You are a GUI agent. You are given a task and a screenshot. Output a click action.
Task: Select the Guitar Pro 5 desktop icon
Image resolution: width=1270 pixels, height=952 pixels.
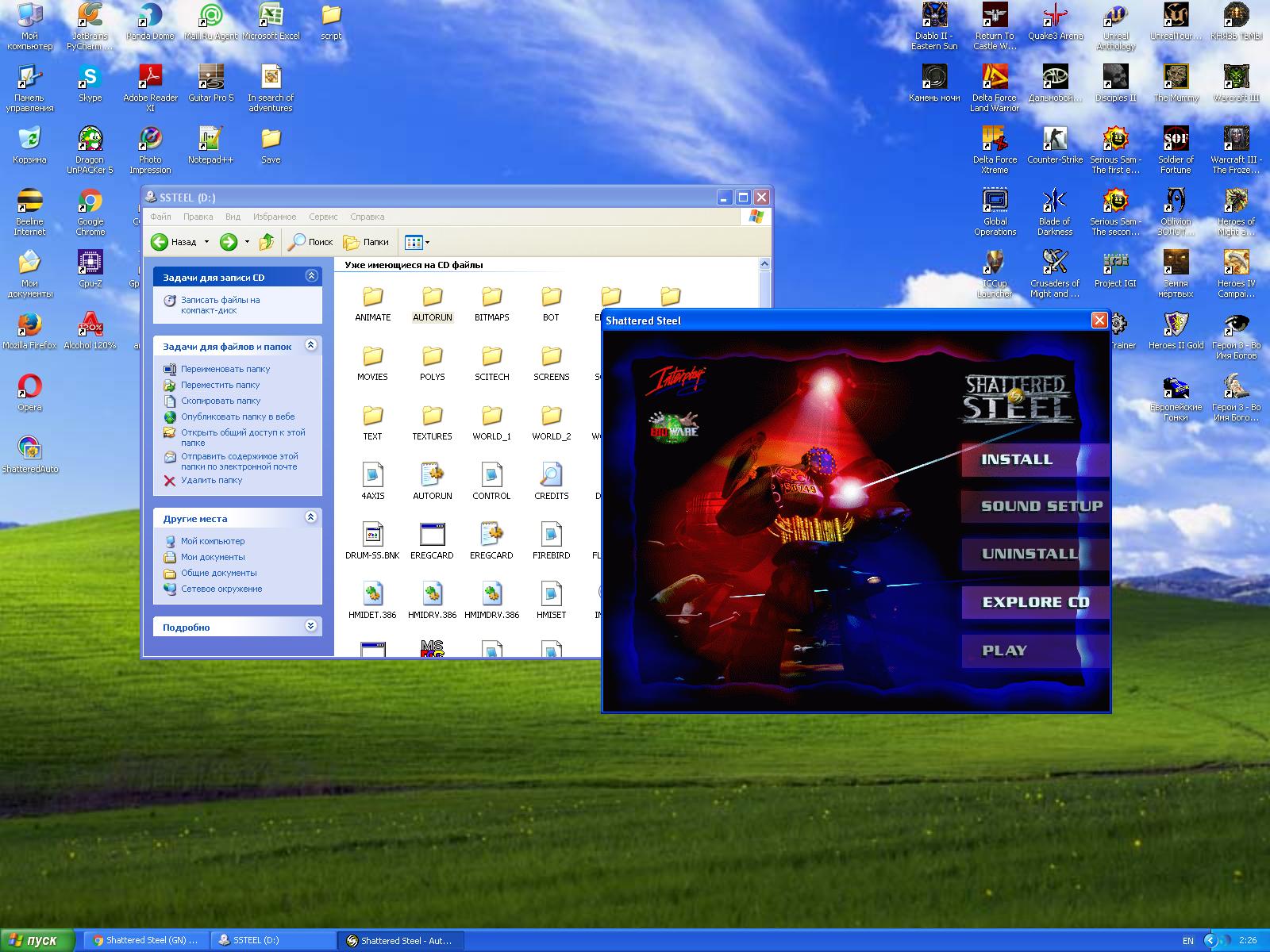(210, 83)
